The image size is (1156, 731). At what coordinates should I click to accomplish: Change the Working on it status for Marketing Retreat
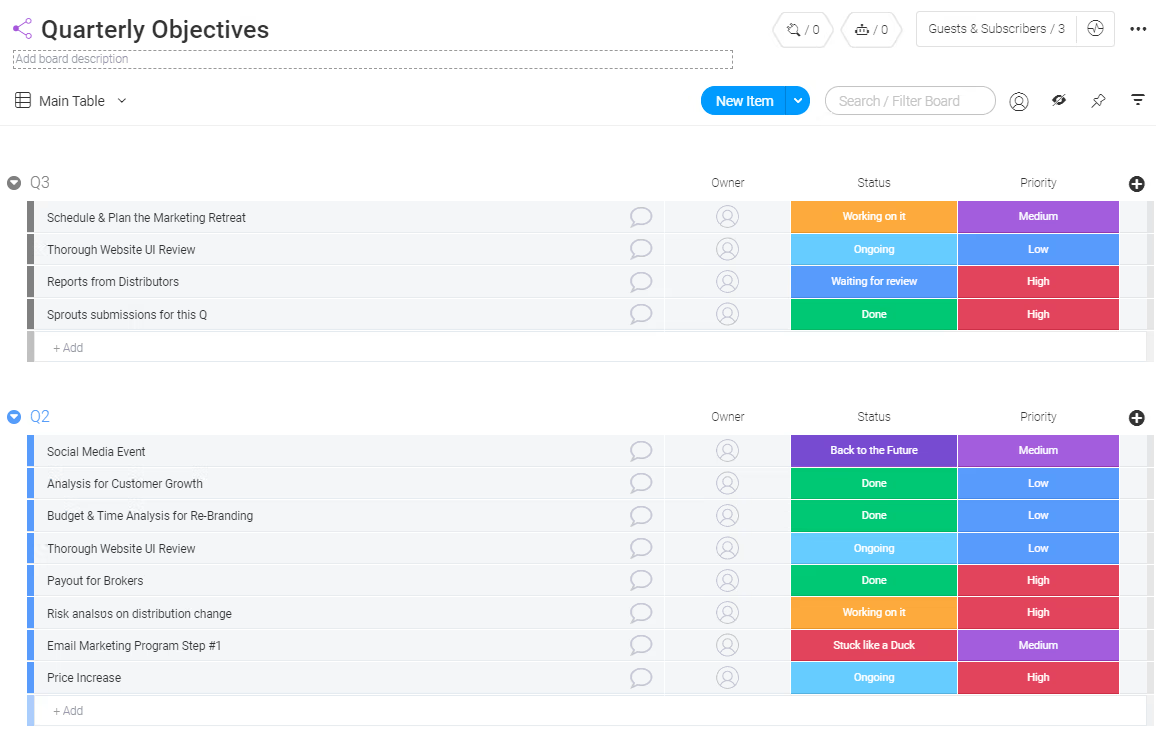pyautogui.click(x=873, y=216)
